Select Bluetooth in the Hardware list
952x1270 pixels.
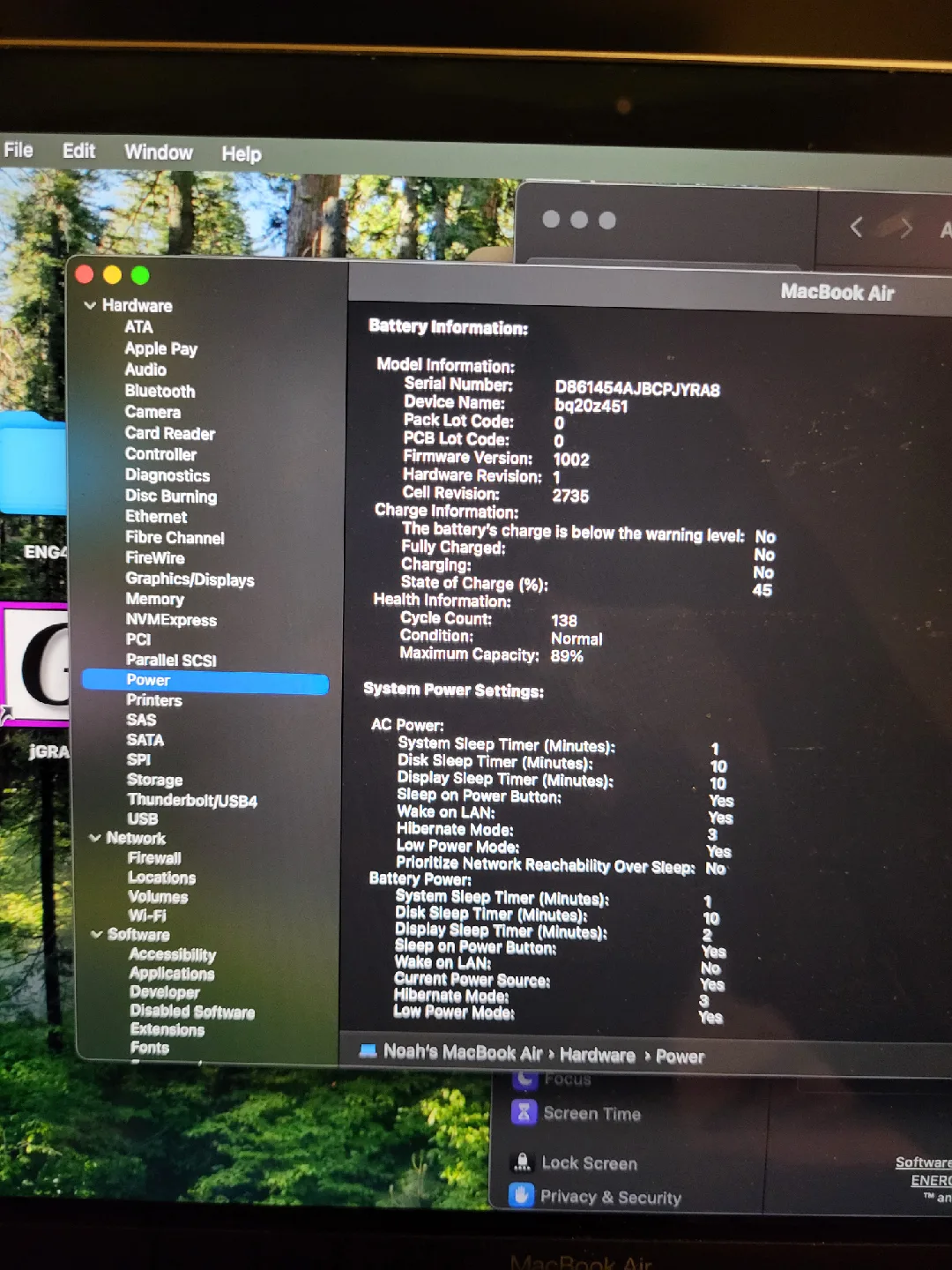pyautogui.click(x=160, y=391)
